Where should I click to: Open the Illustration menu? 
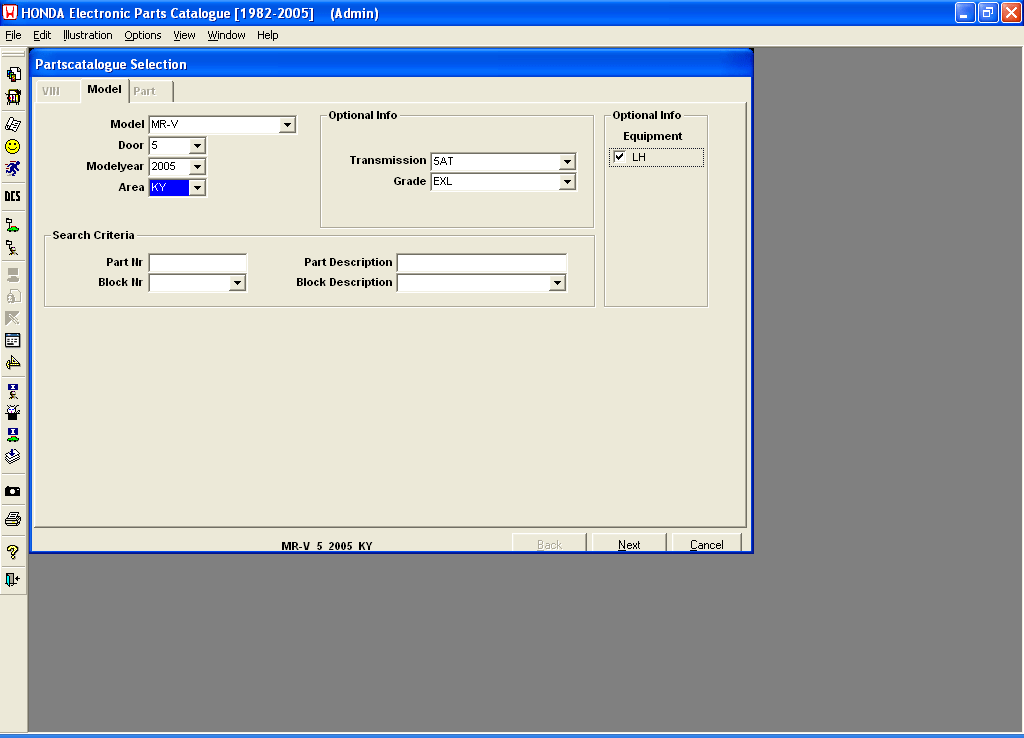tap(88, 35)
